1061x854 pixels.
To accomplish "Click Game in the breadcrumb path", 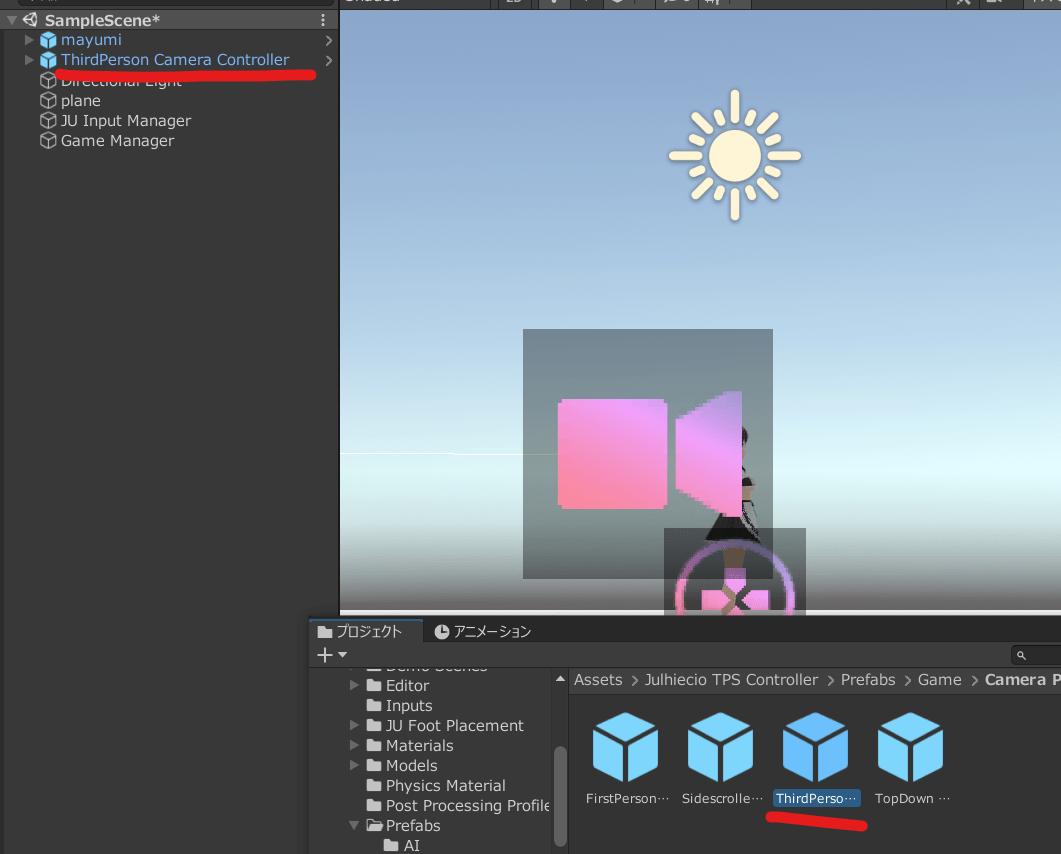I will pyautogui.click(x=939, y=679).
